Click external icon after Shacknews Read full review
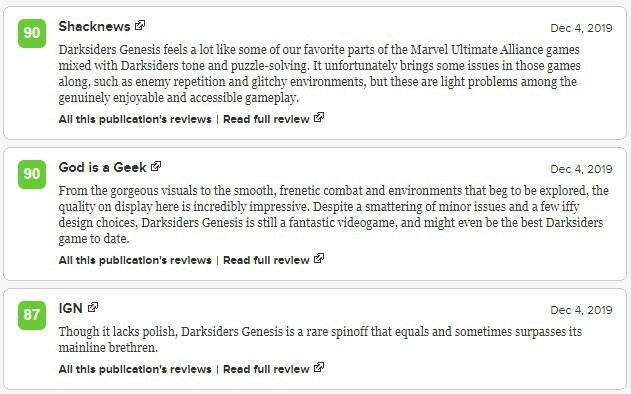Image resolution: width=631 pixels, height=394 pixels. click(319, 118)
